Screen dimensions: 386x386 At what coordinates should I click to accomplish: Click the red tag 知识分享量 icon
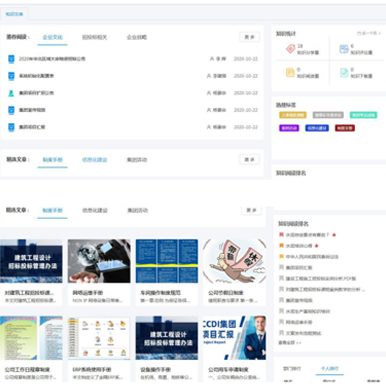[x=290, y=49]
